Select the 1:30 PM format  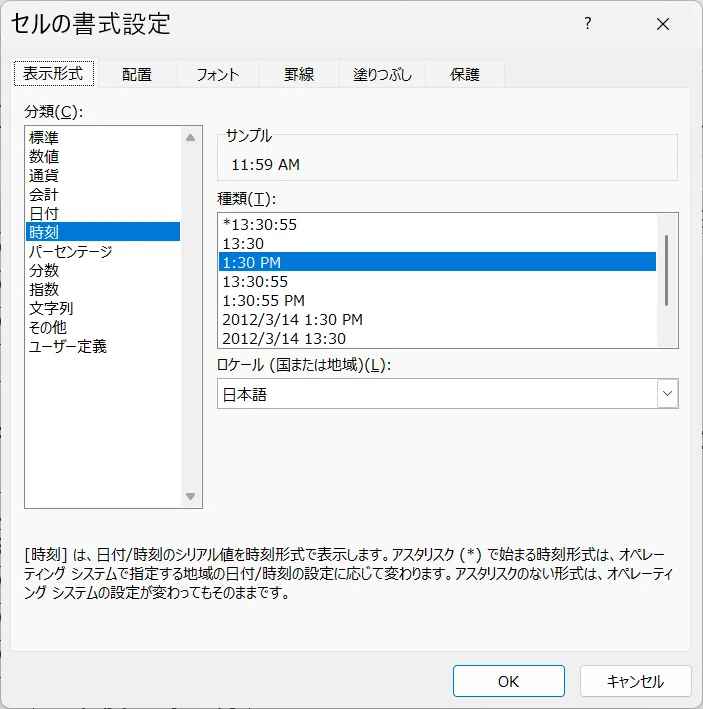pyautogui.click(x=437, y=262)
